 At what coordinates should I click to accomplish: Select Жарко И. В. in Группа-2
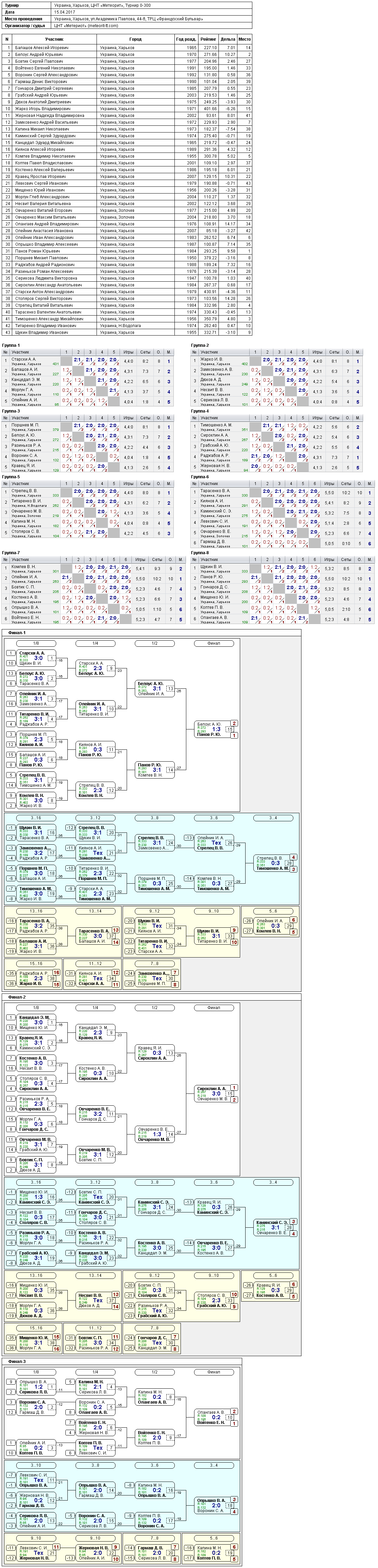pos(212,359)
